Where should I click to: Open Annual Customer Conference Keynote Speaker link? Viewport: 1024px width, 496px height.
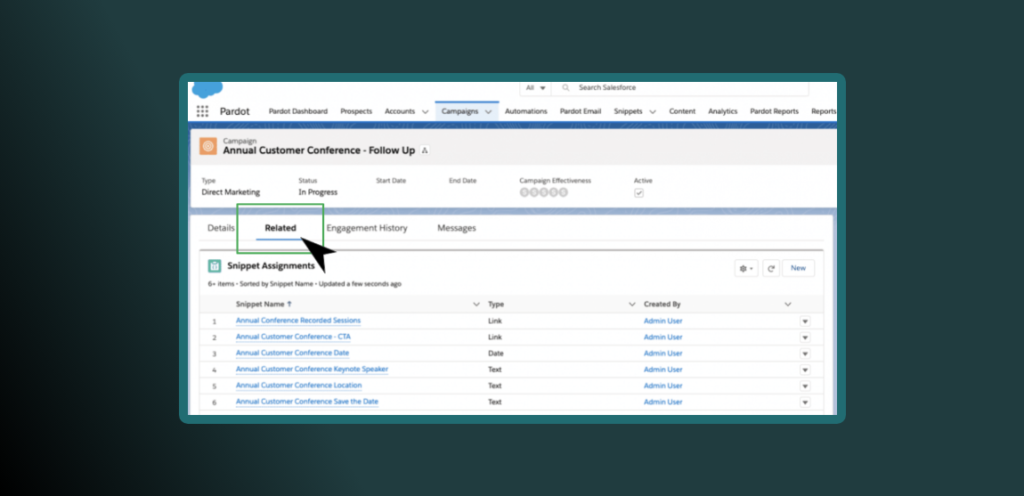tap(312, 369)
